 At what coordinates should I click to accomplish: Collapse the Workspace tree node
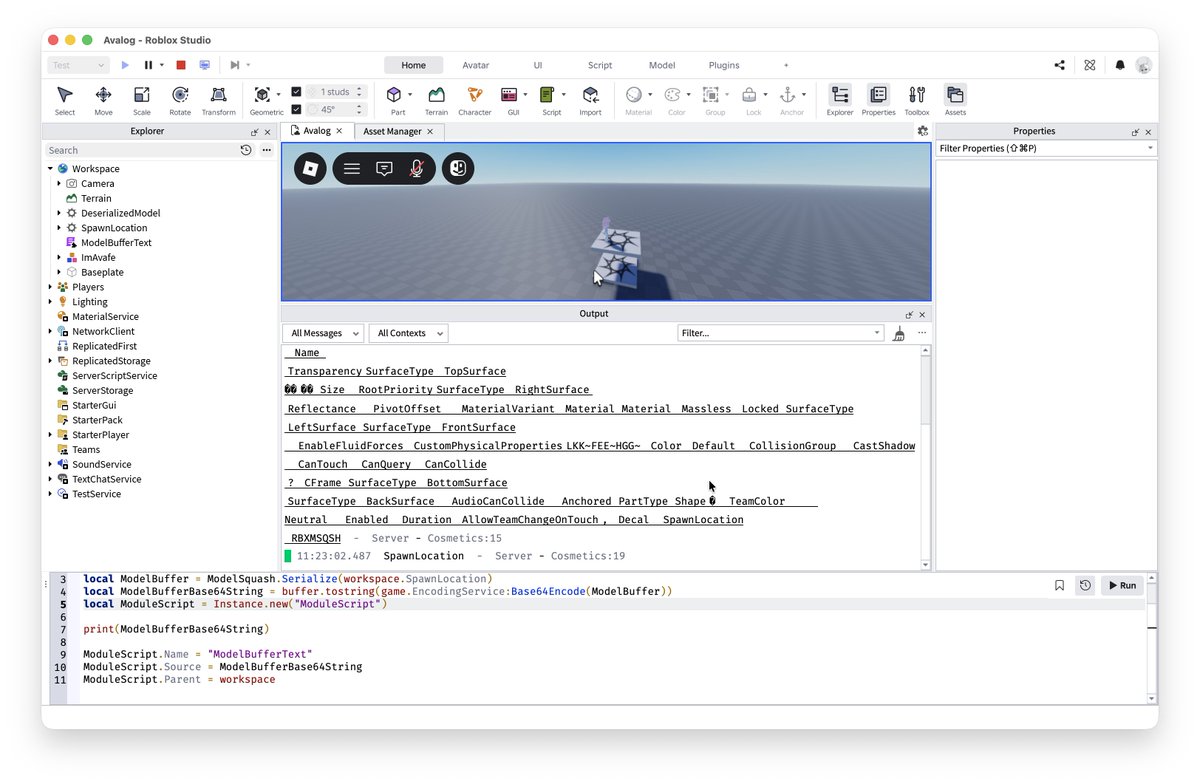(51, 169)
